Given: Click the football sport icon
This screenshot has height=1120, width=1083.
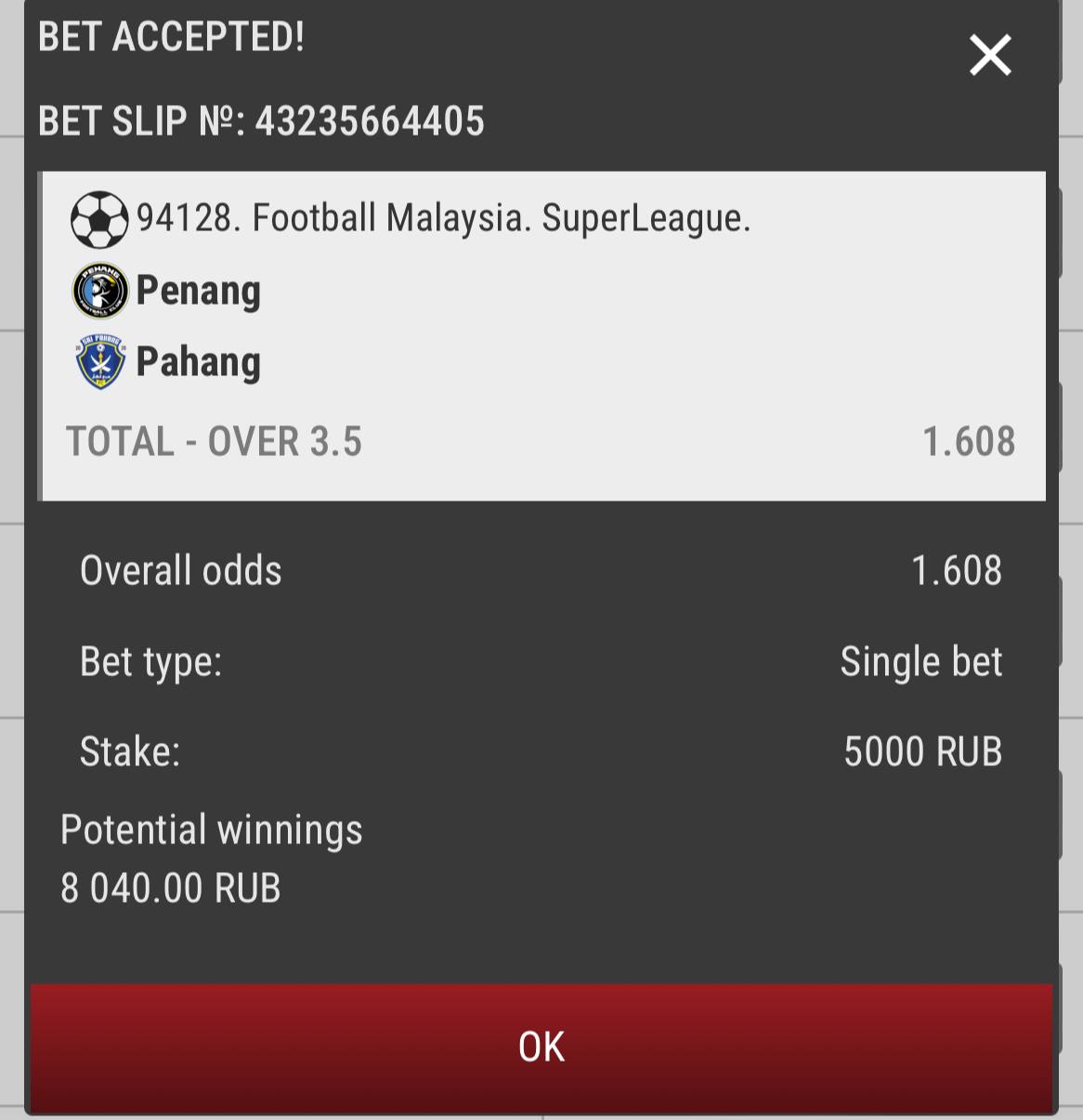Looking at the screenshot, I should pos(99,219).
